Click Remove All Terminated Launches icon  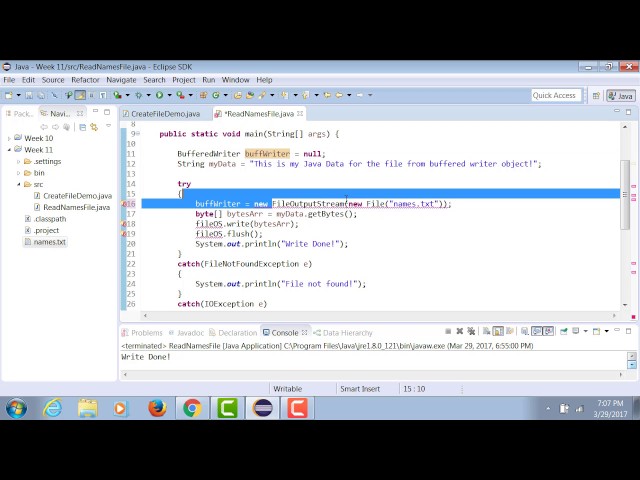[471, 331]
